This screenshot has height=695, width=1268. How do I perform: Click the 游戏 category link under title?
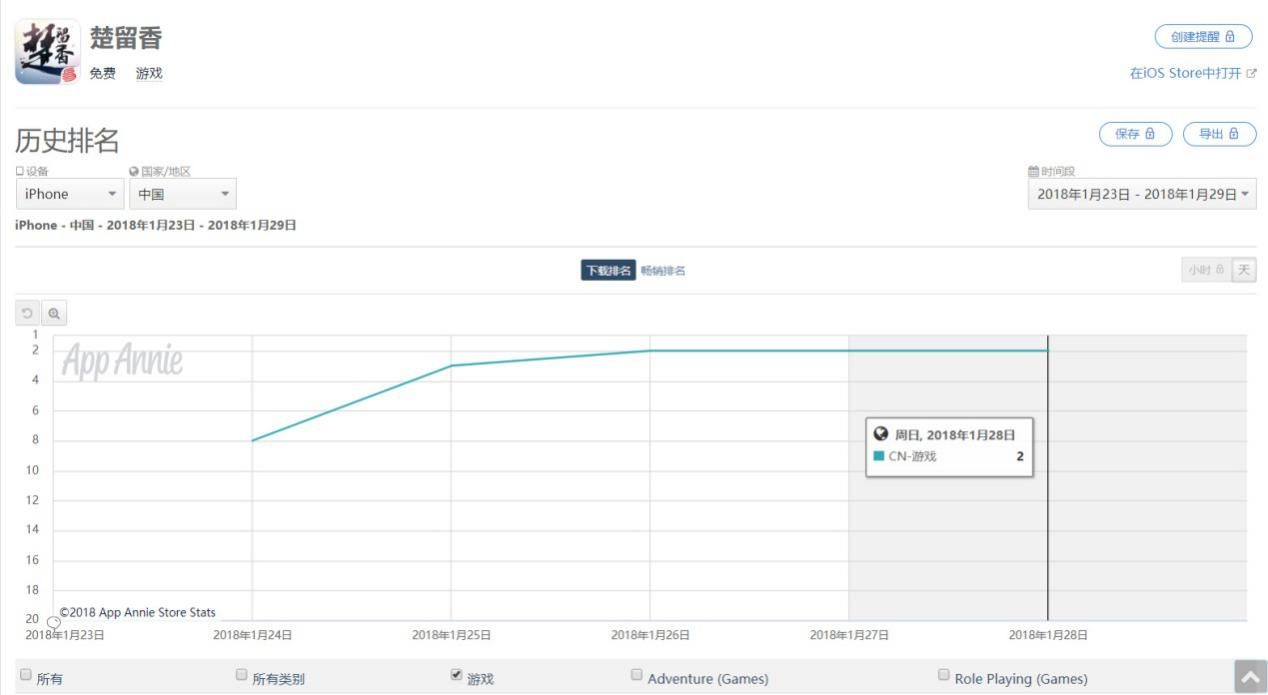coord(149,74)
